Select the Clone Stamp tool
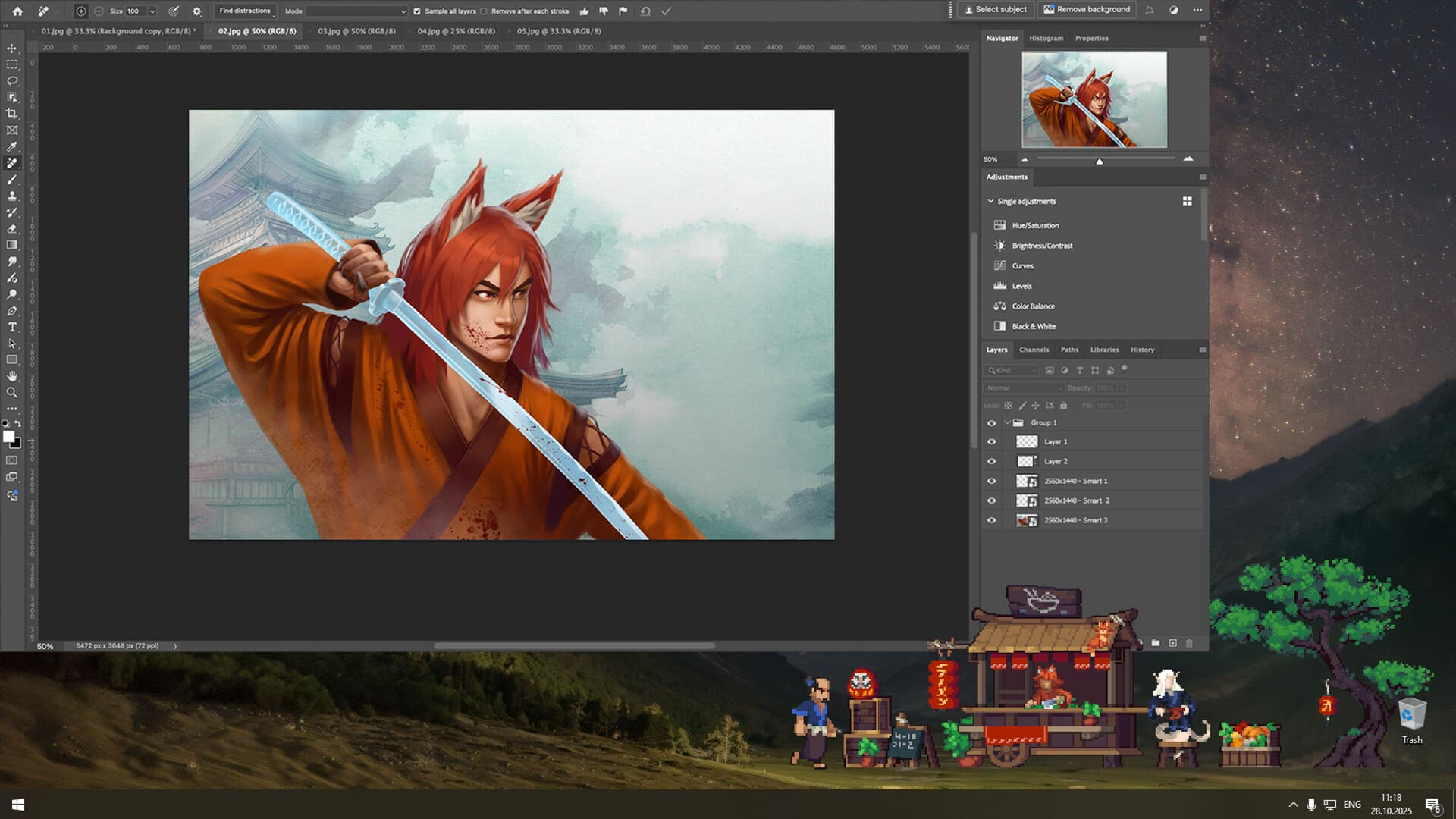This screenshot has height=819, width=1456. coord(11,196)
